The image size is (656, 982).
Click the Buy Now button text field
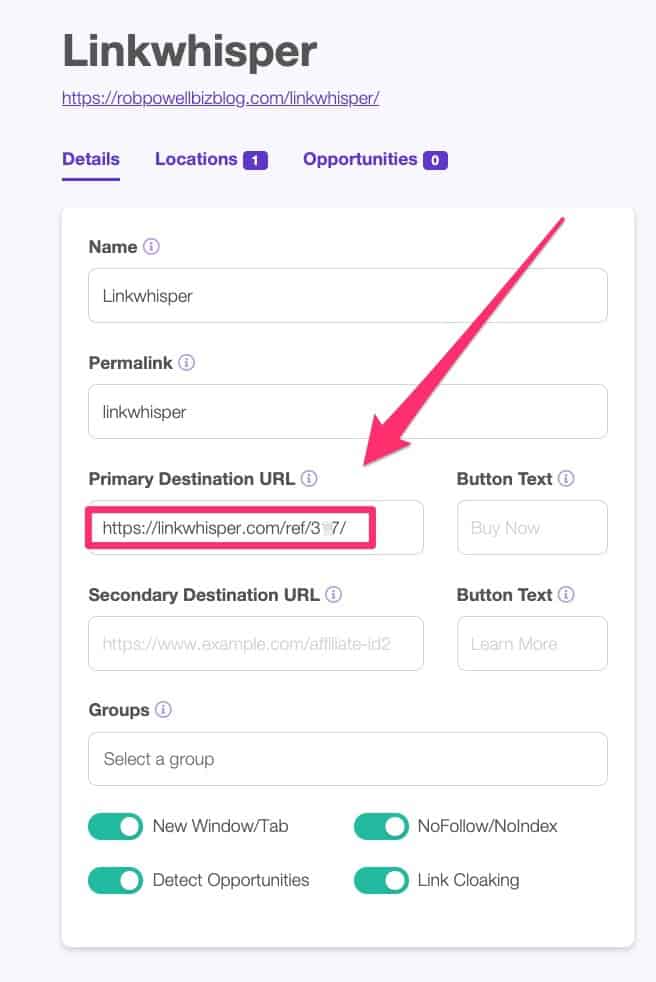[x=531, y=527]
